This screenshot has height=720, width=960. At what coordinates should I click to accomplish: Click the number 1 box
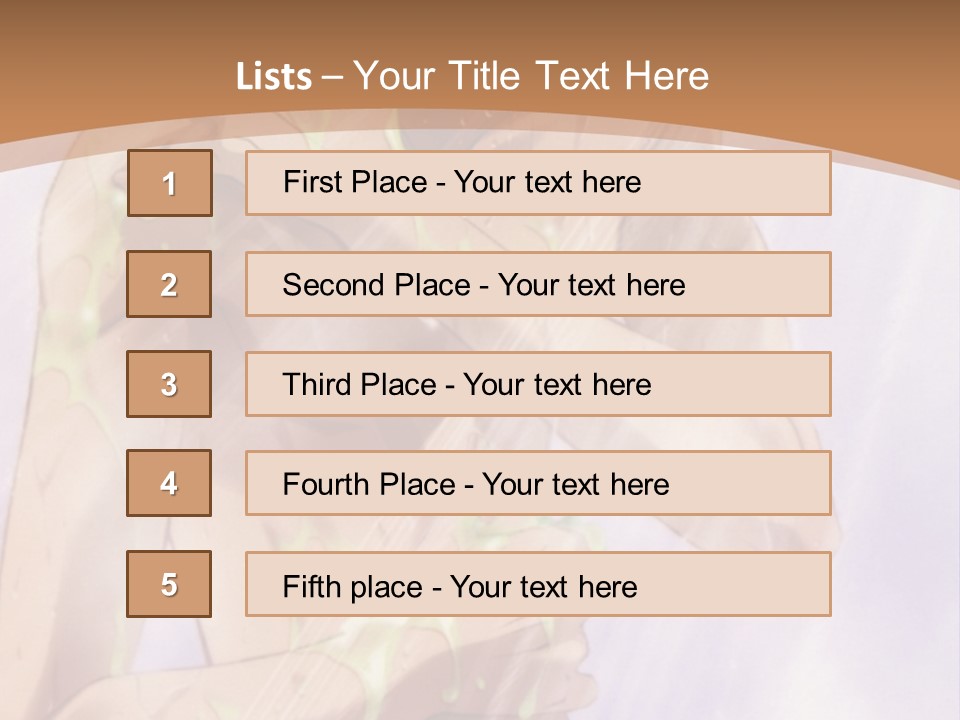click(169, 183)
